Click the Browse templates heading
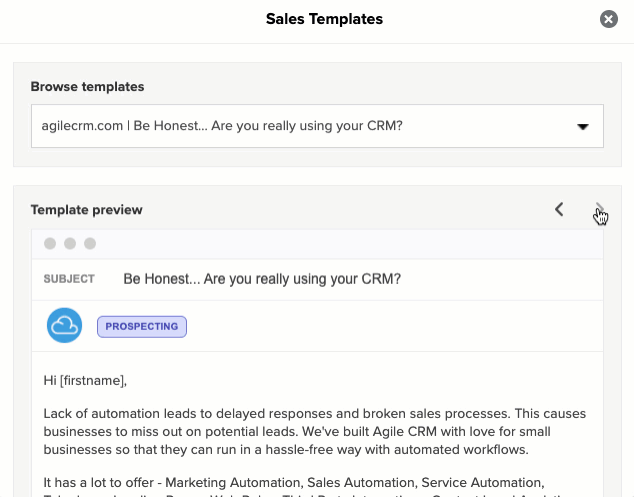 tap(87, 87)
